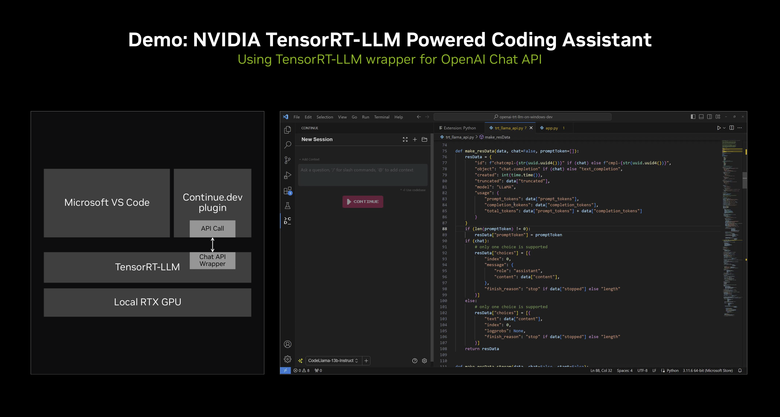Screen dimensions: 780x417
Task: Open the Testing flask view
Action: tap(287, 206)
